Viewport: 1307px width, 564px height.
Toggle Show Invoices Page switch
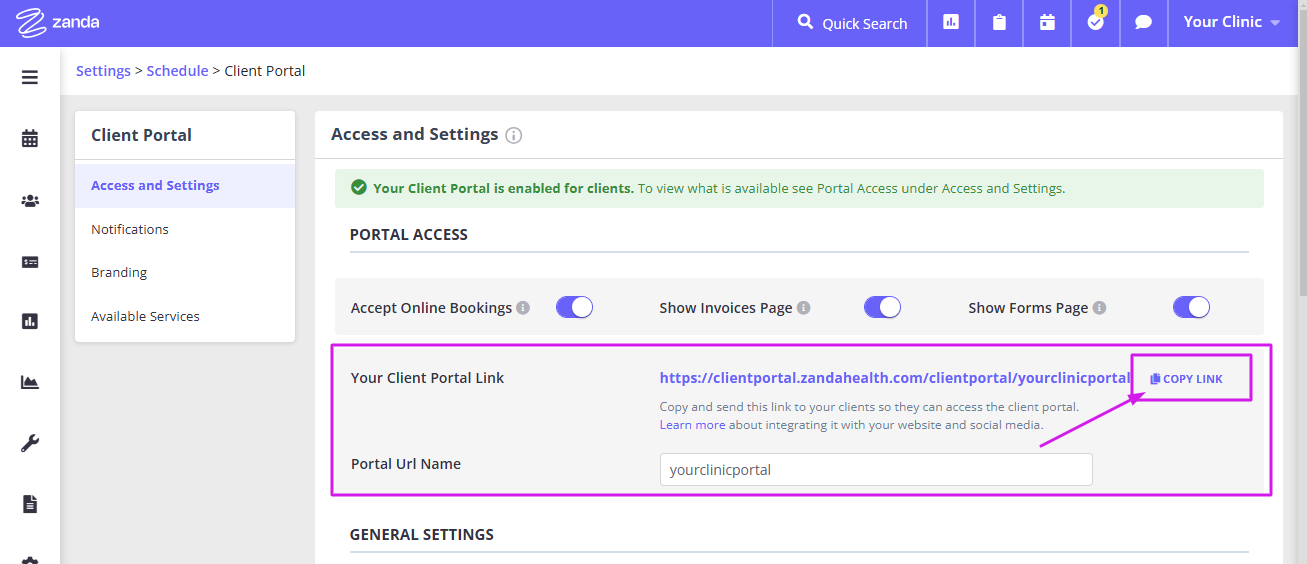coord(883,307)
